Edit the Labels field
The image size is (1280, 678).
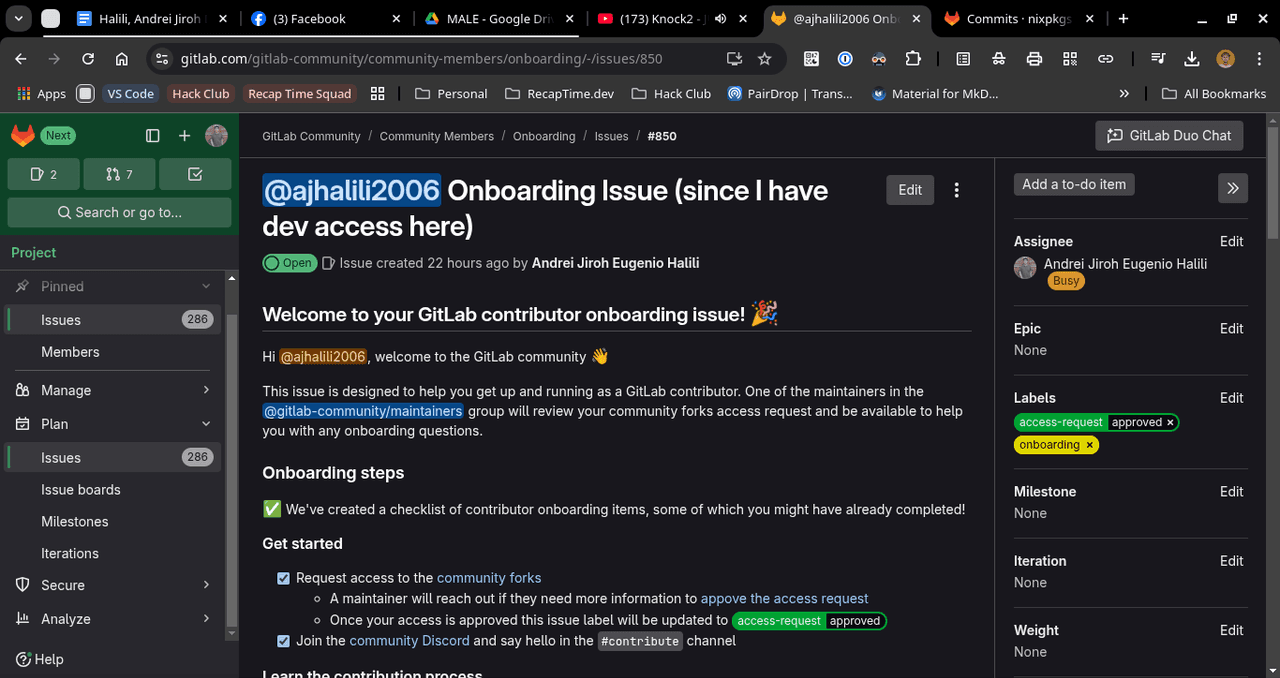coord(1231,398)
